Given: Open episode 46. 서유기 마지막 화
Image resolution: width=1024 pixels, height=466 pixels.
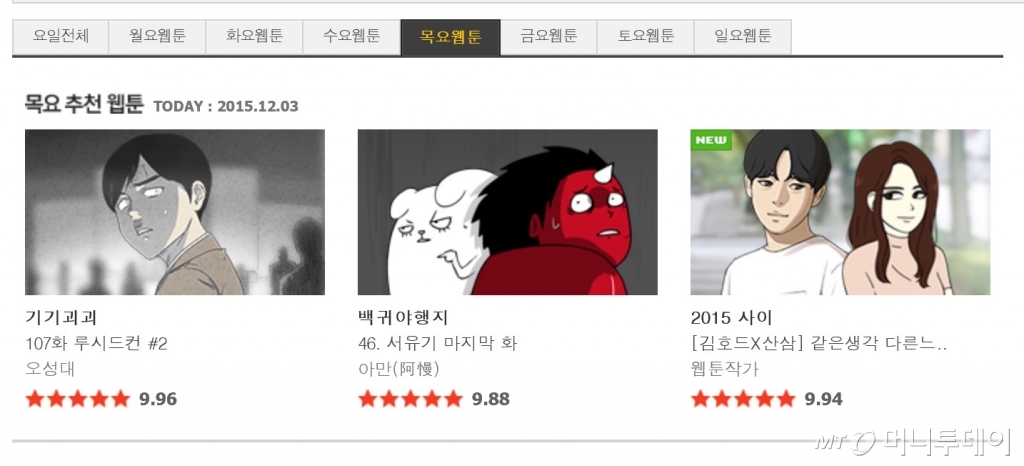Looking at the screenshot, I should pos(438,343).
